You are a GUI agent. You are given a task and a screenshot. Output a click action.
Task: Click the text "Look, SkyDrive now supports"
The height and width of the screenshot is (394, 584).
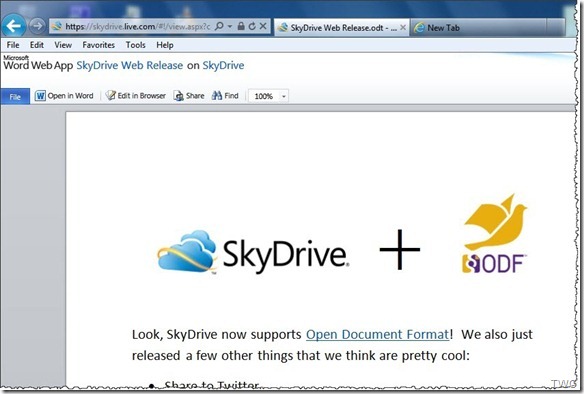[x=216, y=334]
